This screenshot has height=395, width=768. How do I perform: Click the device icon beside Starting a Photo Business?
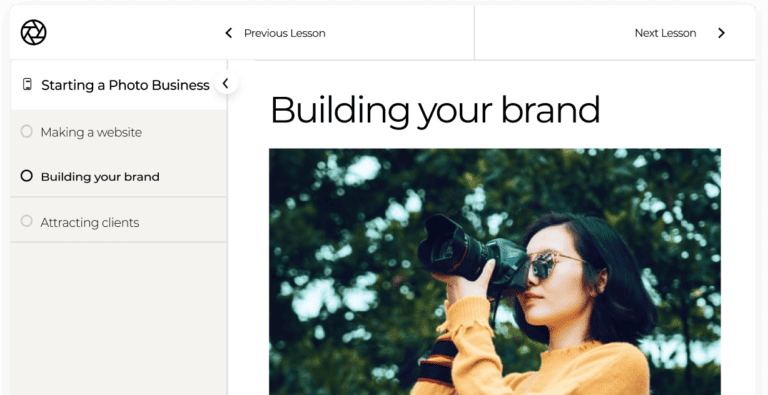pyautogui.click(x=27, y=84)
